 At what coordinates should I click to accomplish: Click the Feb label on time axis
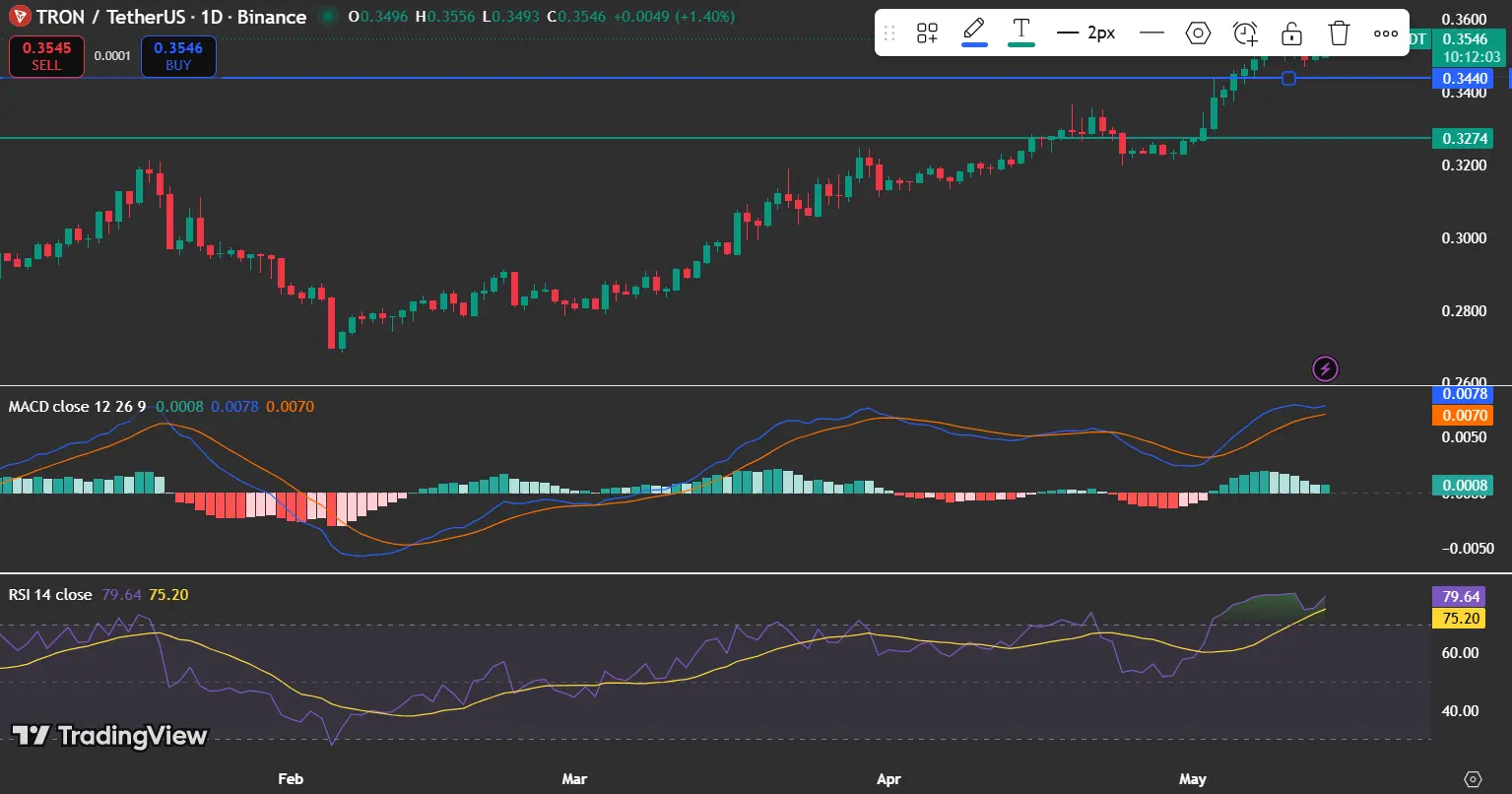(290, 779)
